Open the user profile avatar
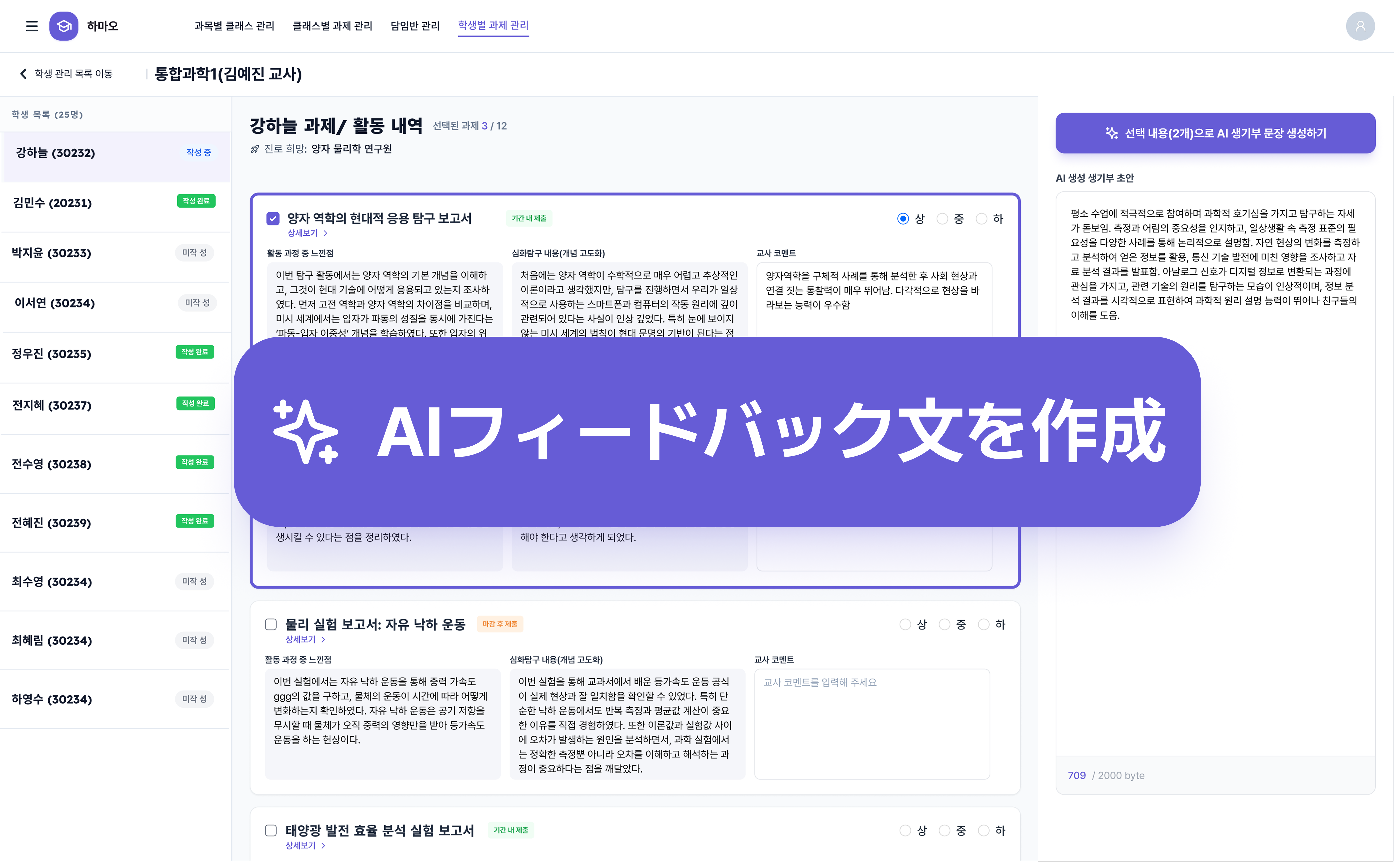Viewport: 1394px width, 868px height. [x=1360, y=26]
